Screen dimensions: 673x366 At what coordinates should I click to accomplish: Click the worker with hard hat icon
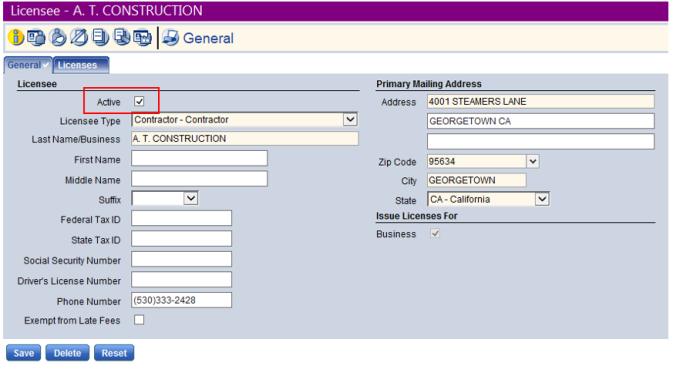[x=58, y=37]
